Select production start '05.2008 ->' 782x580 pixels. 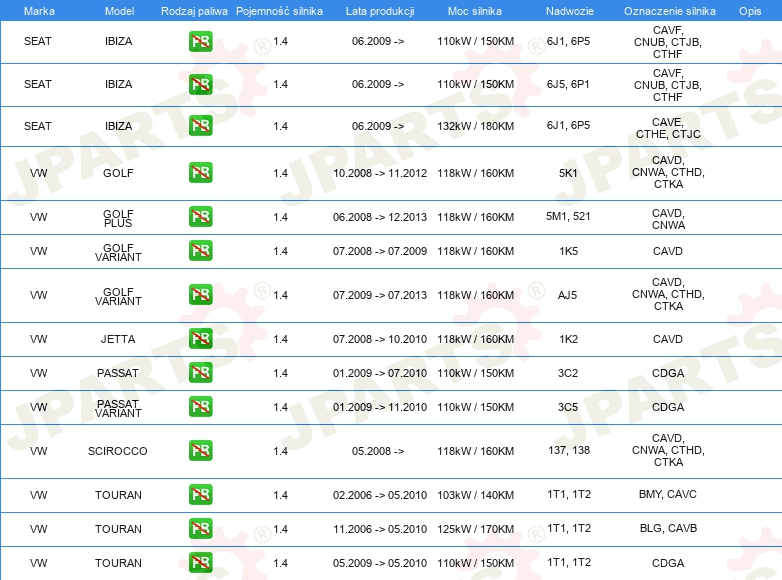(378, 451)
